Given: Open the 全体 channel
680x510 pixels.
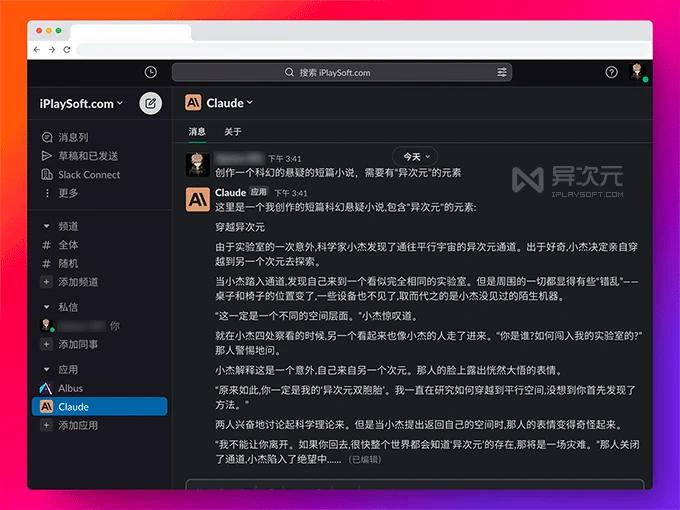Looking at the screenshot, I should click(x=61, y=245).
